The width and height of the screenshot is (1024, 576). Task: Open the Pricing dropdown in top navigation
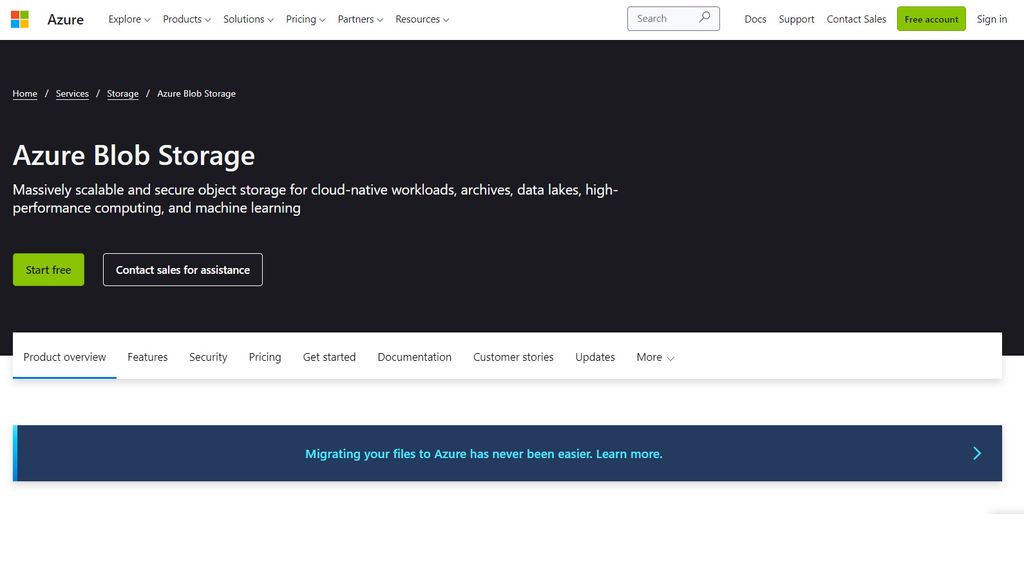(x=305, y=19)
